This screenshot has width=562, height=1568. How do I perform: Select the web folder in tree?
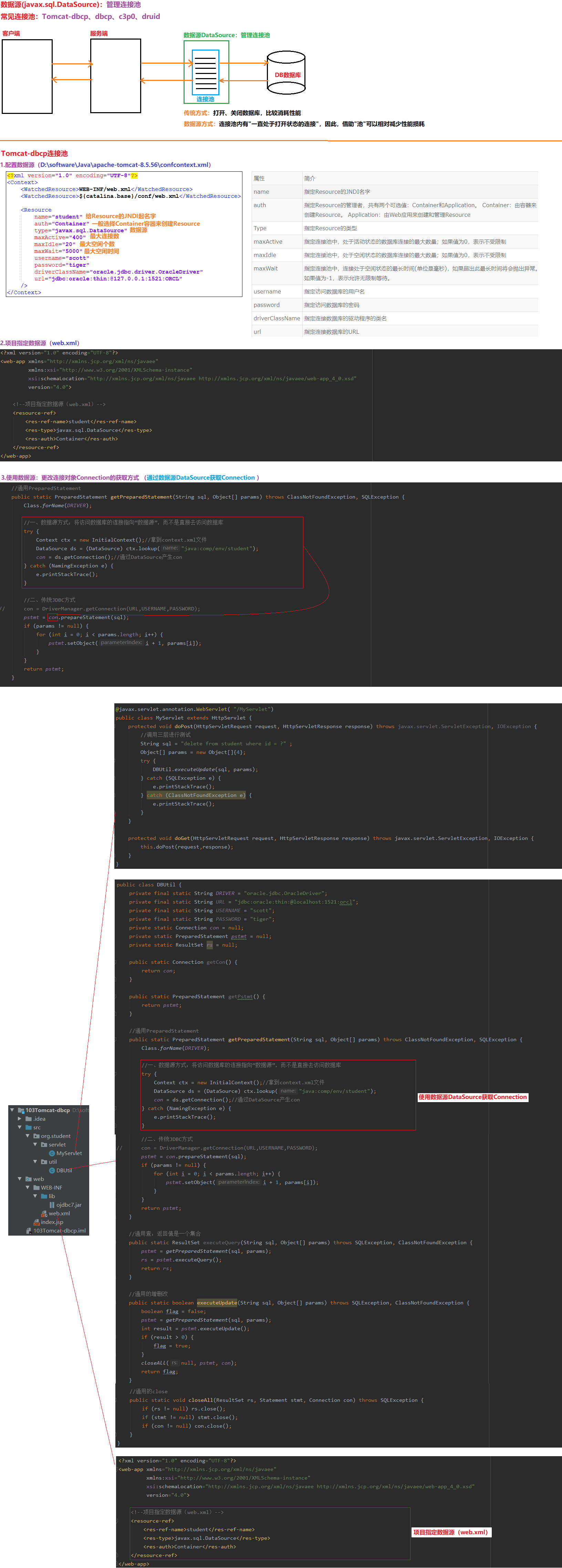[x=38, y=1178]
